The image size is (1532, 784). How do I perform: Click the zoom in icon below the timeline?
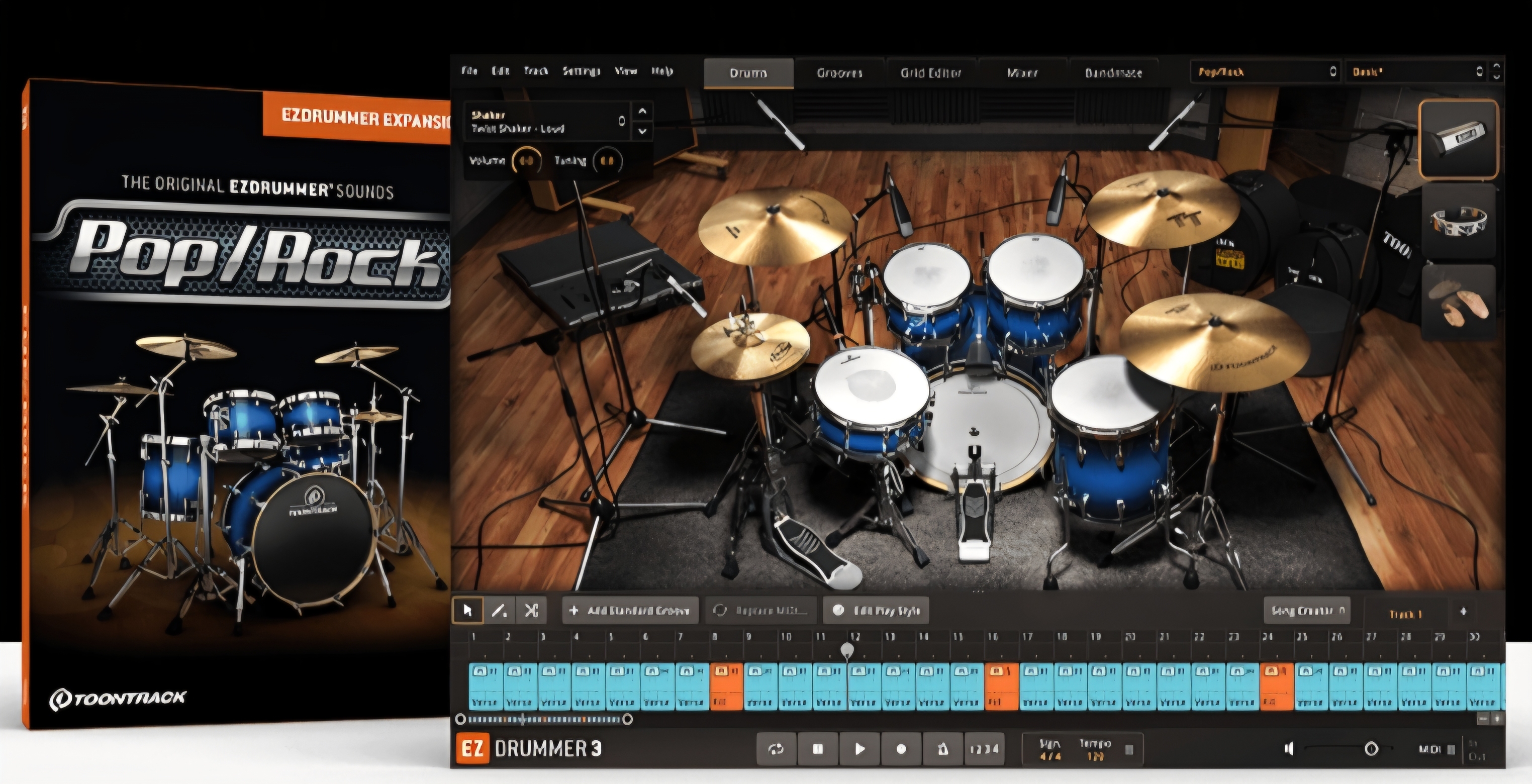click(1497, 719)
